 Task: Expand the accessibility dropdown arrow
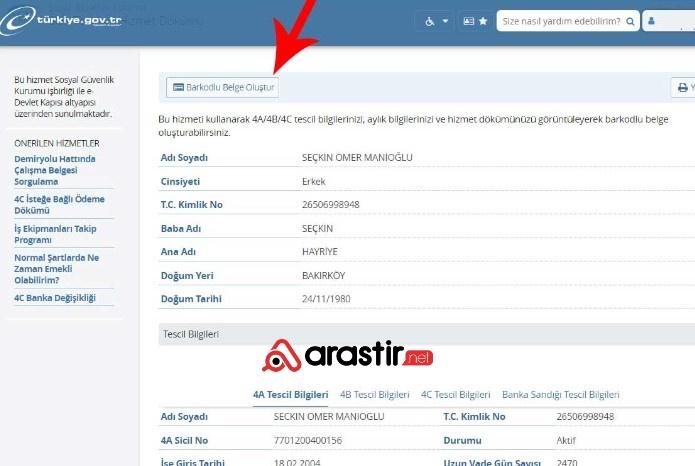click(445, 21)
